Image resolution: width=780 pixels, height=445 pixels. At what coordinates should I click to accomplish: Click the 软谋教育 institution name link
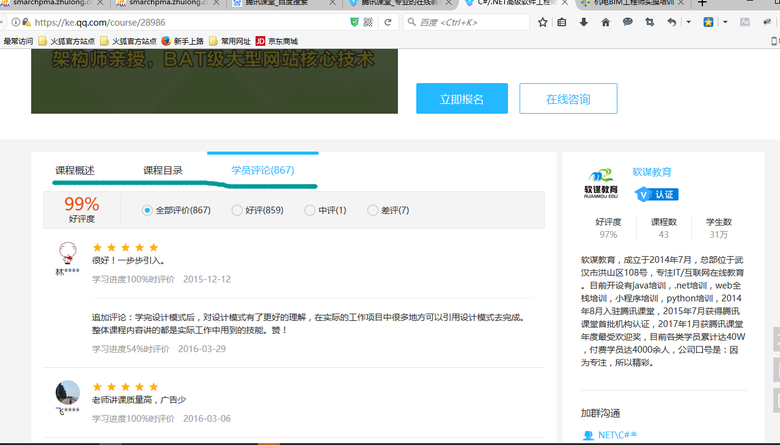(652, 172)
